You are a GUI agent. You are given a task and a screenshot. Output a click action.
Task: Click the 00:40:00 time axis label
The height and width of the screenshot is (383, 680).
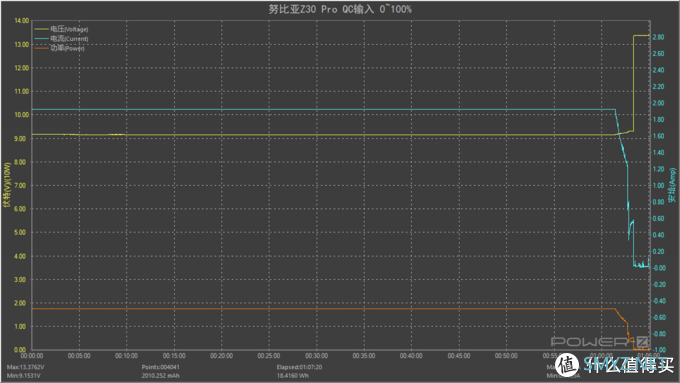pos(411,356)
